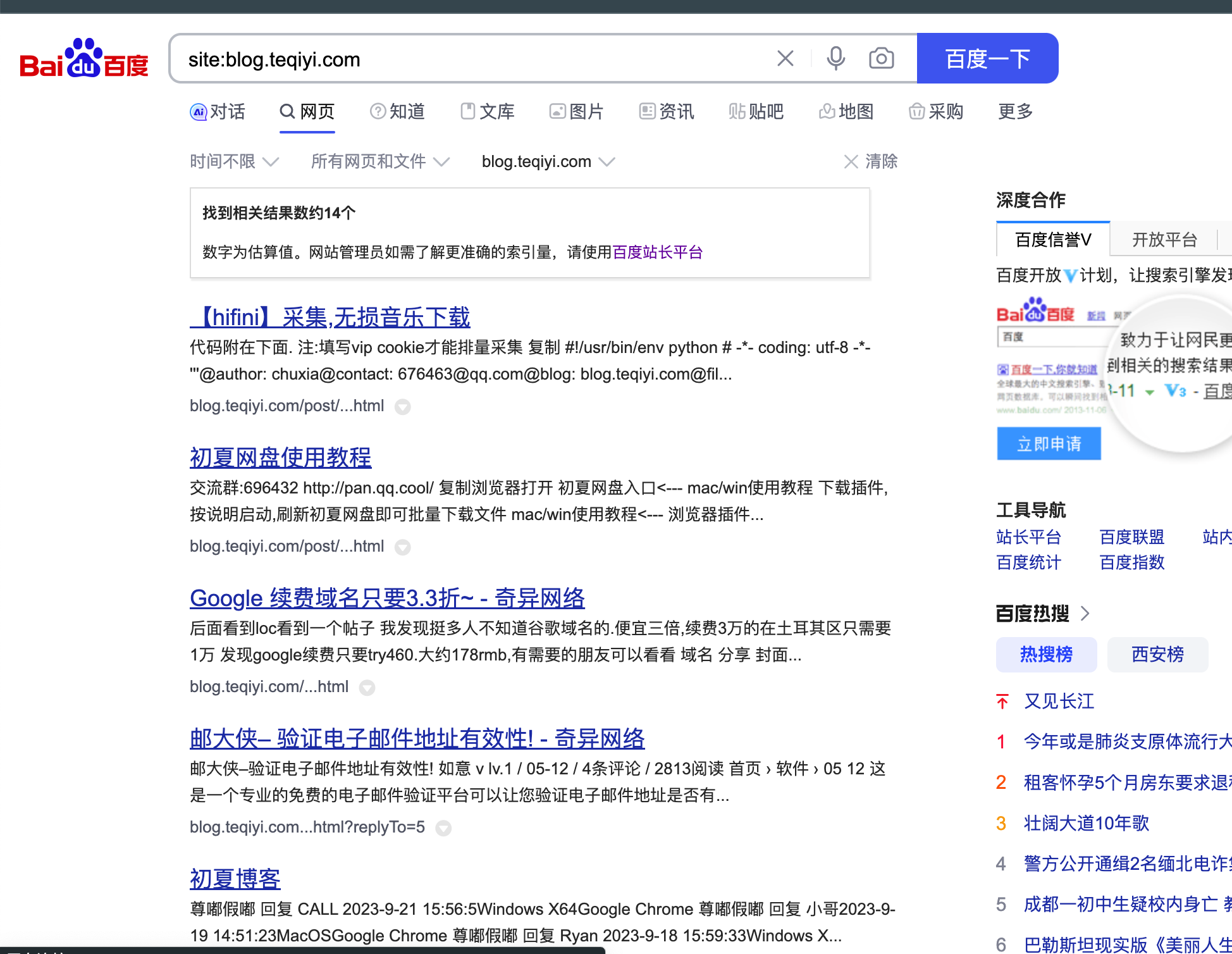Switch to the 知道 tab
The width and height of the screenshot is (1232, 954).
[x=397, y=111]
